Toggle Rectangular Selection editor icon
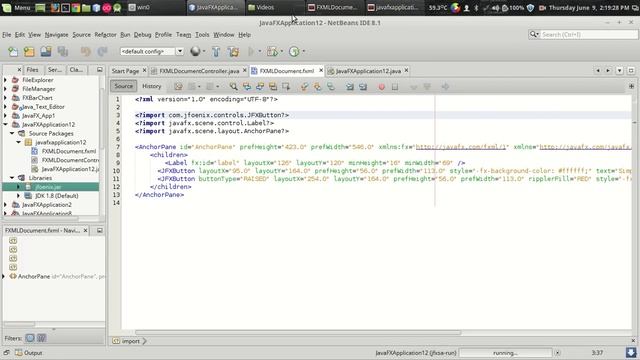Image resolution: width=640 pixels, height=360 pixels. pos(286,87)
